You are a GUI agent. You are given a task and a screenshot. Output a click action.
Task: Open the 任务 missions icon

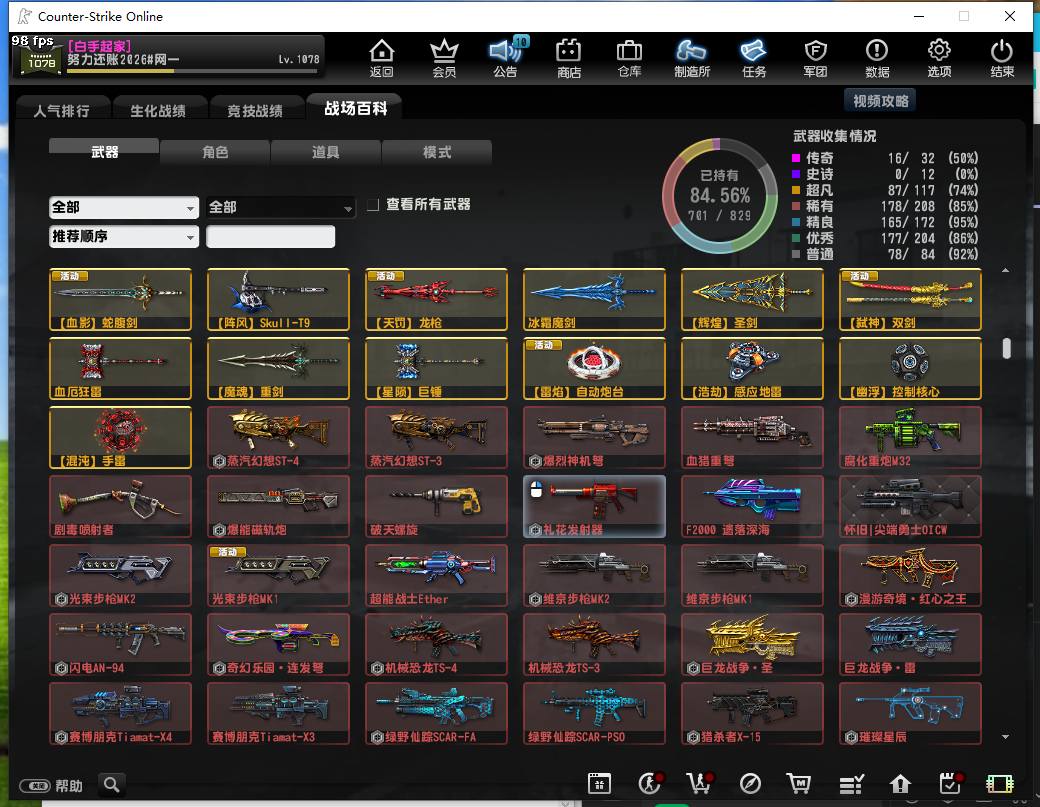click(x=753, y=57)
